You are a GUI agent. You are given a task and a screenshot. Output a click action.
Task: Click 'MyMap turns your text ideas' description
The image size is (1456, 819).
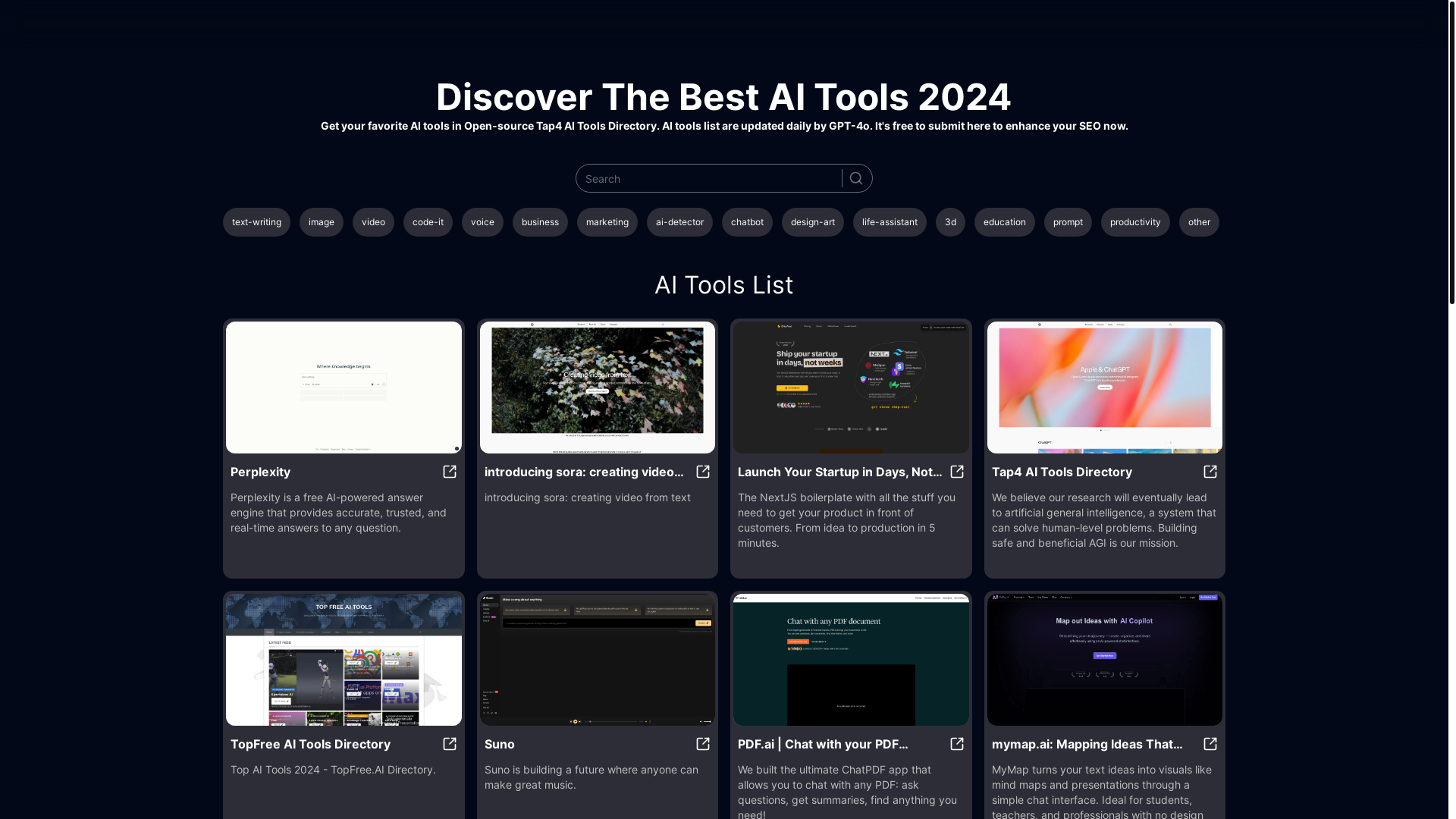click(1102, 791)
